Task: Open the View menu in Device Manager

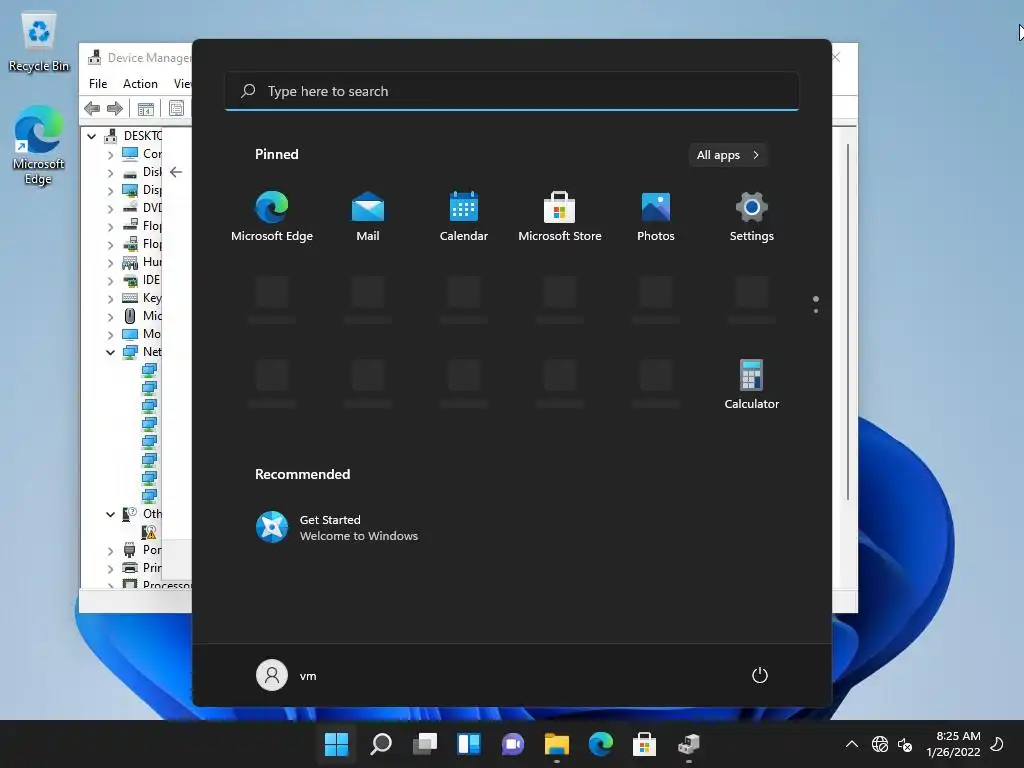Action: click(182, 84)
